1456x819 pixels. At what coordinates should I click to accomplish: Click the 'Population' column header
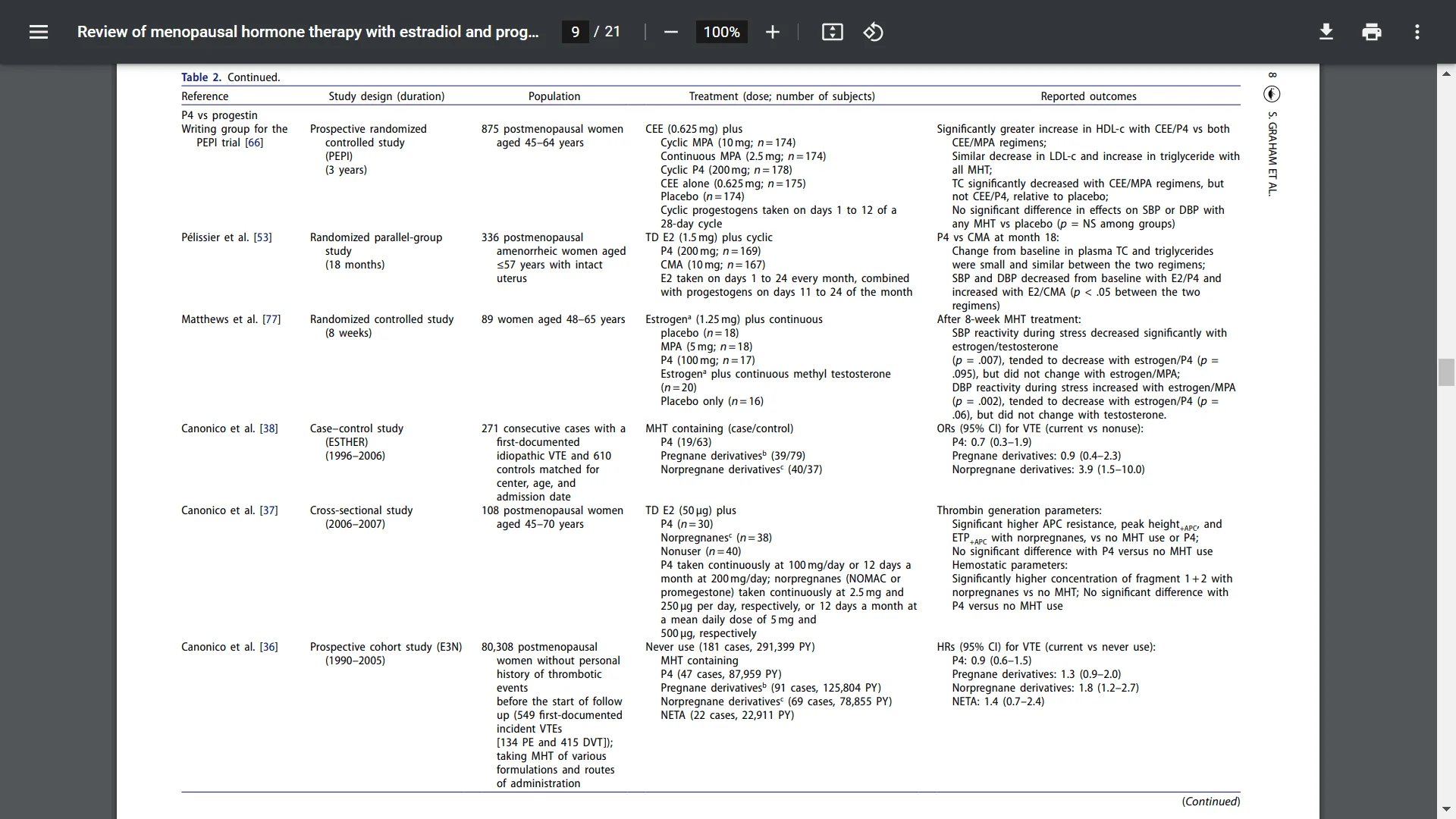coord(554,96)
